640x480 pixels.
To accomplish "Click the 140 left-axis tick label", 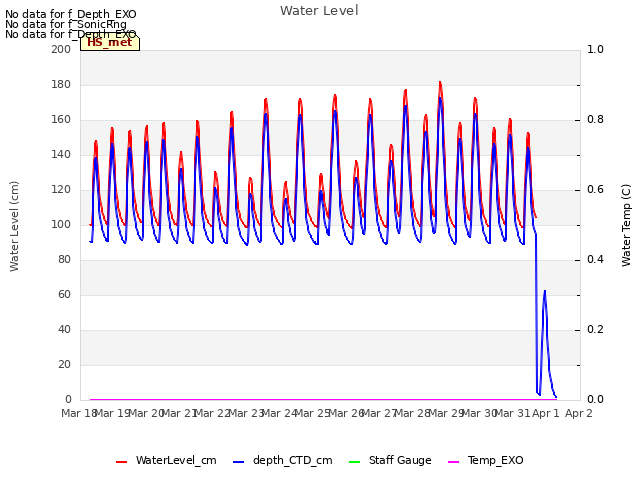I will tap(61, 154).
